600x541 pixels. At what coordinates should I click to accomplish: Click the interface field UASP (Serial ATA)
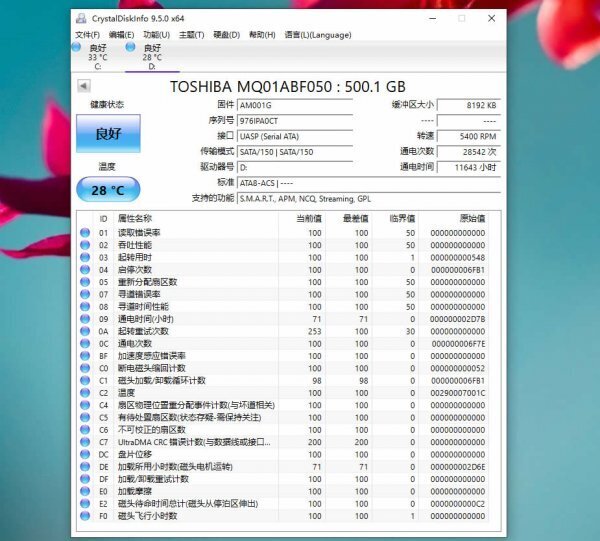295,136
